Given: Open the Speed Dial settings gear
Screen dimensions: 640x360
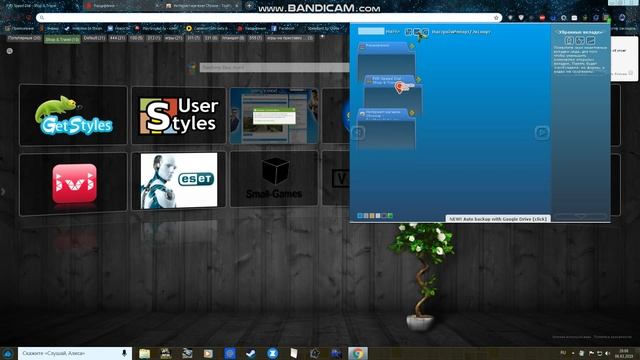Looking at the screenshot, I should (9, 51).
